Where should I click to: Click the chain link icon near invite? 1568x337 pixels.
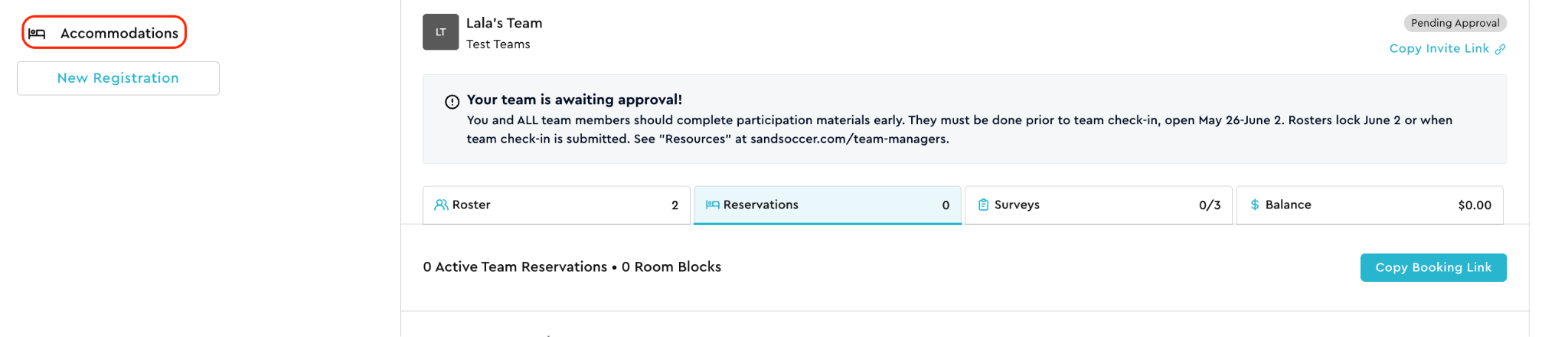(1500, 49)
